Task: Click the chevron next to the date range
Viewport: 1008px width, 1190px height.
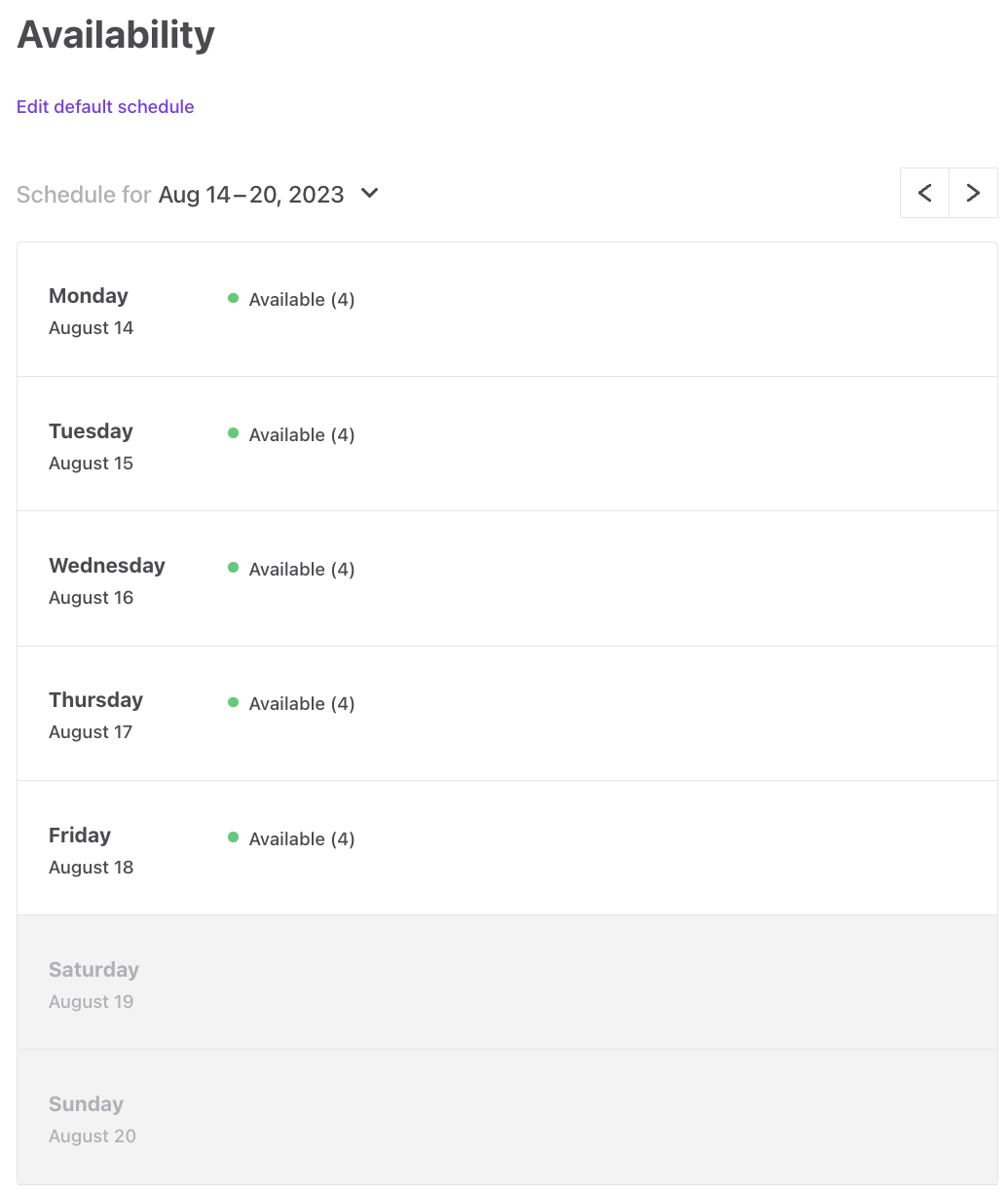Action: point(368,194)
